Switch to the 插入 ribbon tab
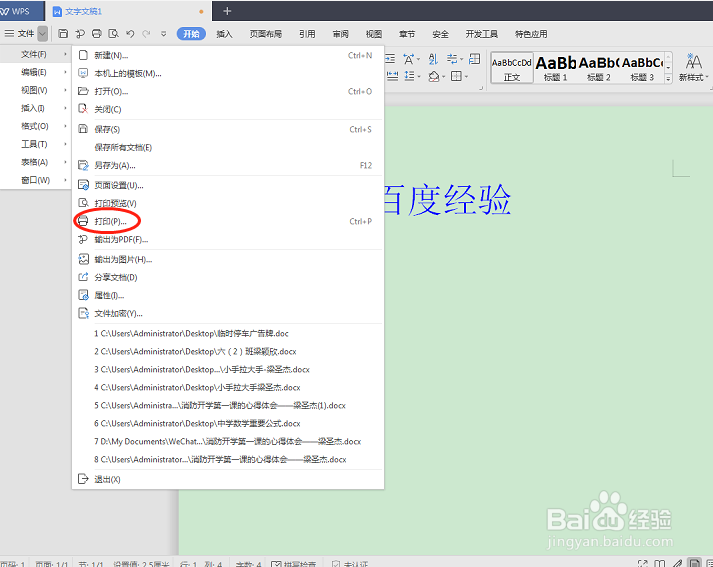 coord(224,34)
